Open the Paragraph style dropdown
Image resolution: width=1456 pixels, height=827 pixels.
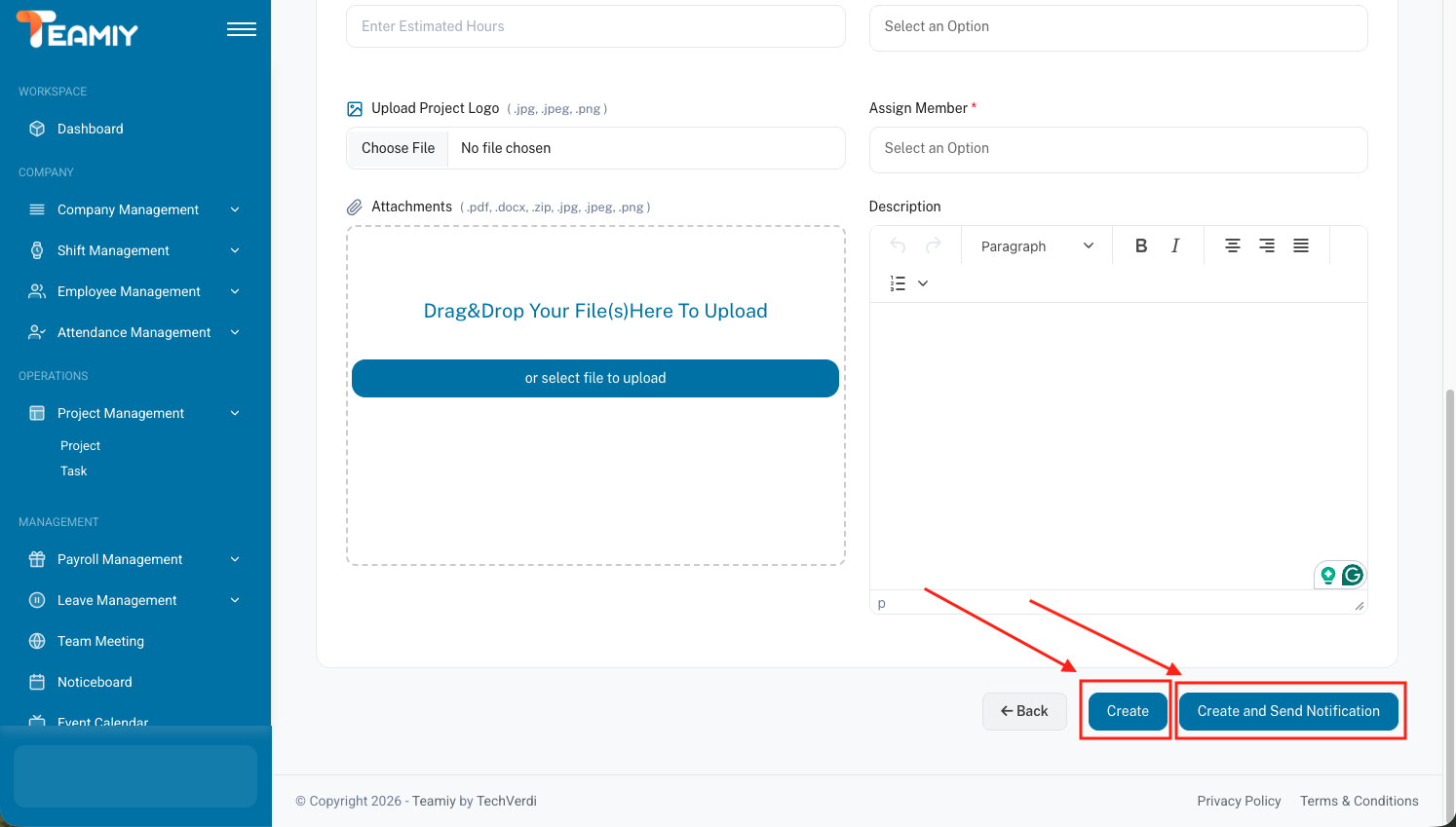1036,246
